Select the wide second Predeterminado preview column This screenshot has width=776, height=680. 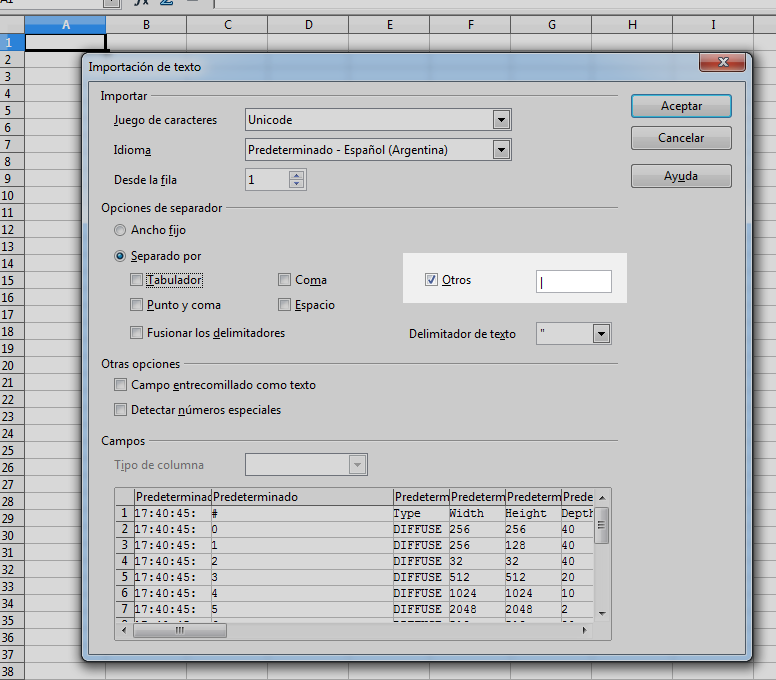(302, 497)
